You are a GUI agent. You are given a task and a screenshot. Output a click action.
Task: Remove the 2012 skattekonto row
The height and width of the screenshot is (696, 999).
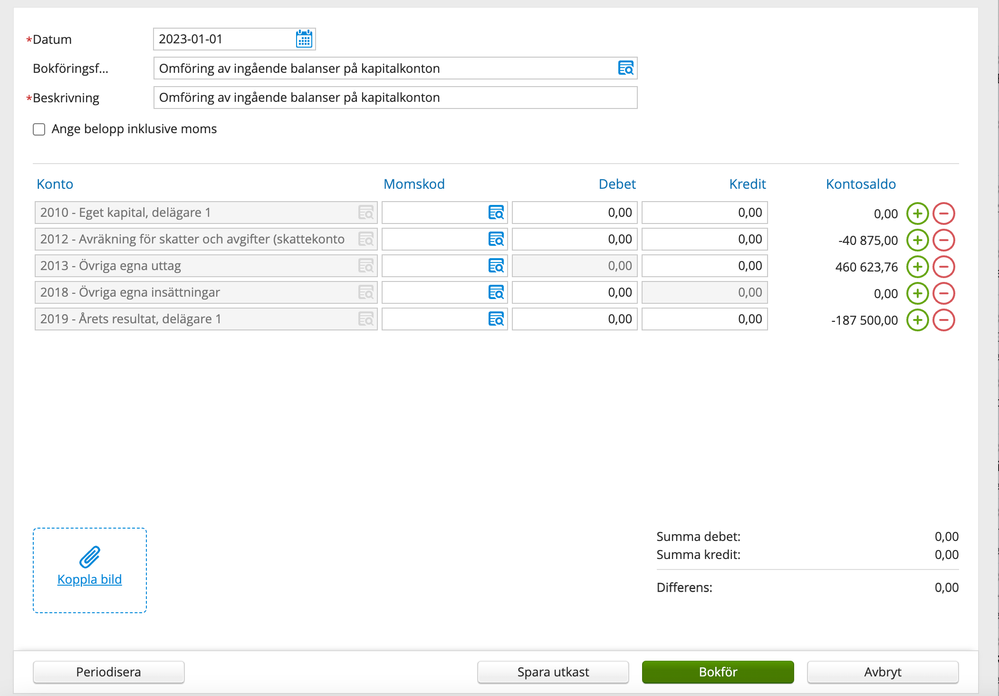pos(943,240)
